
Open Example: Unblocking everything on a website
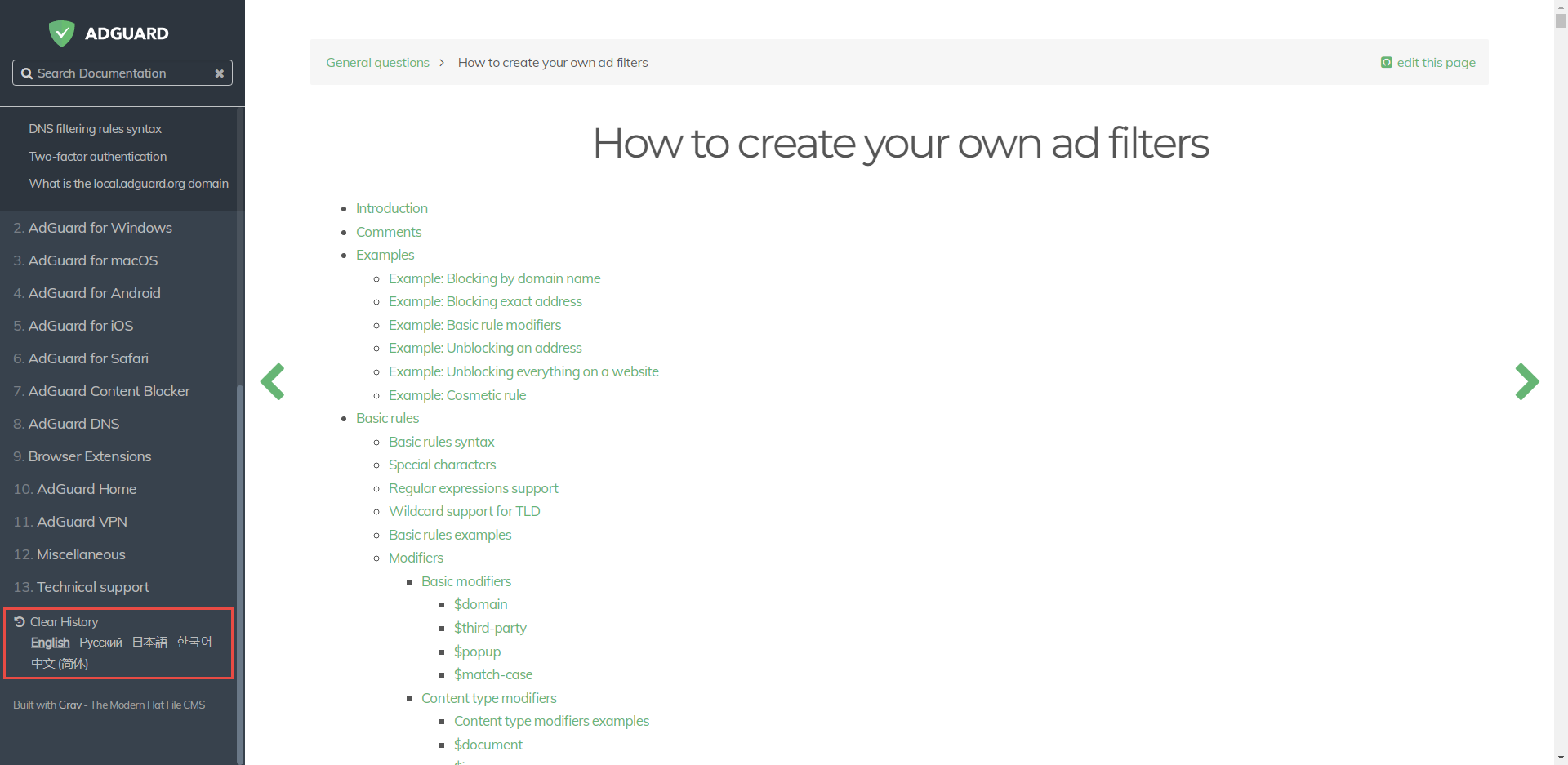(x=523, y=371)
